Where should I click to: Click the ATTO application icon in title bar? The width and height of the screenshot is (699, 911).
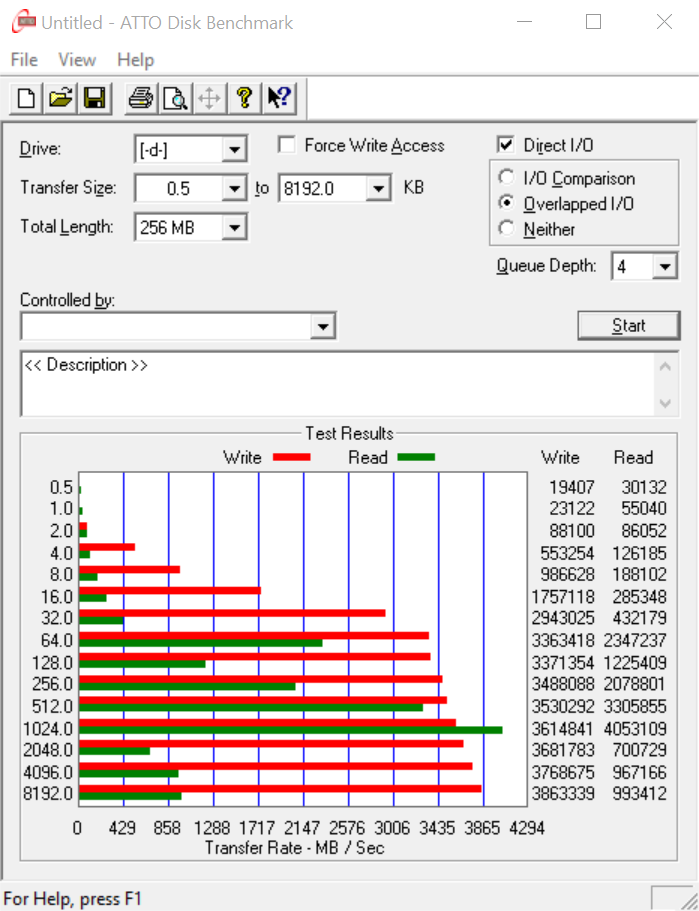coord(23,22)
